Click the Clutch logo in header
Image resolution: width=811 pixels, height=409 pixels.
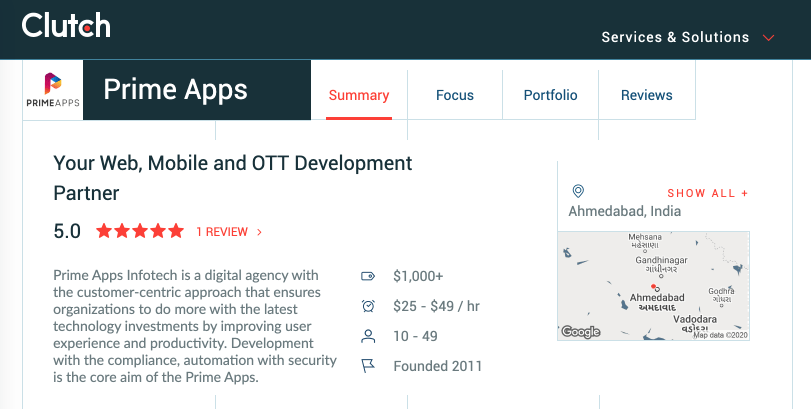[66, 26]
